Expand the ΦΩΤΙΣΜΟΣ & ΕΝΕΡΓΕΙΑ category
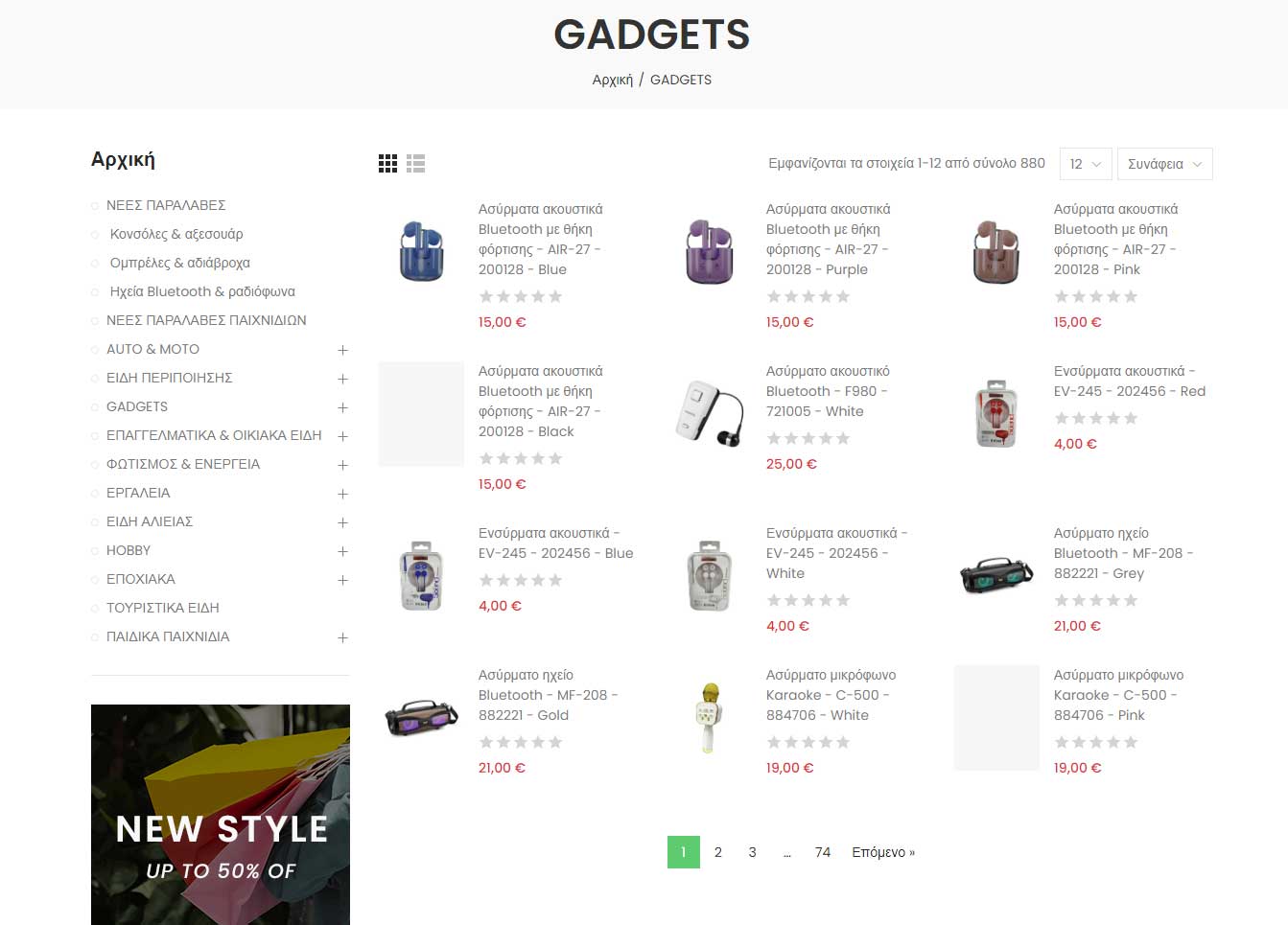Screen dimensions: 1288x925 [x=342, y=465]
